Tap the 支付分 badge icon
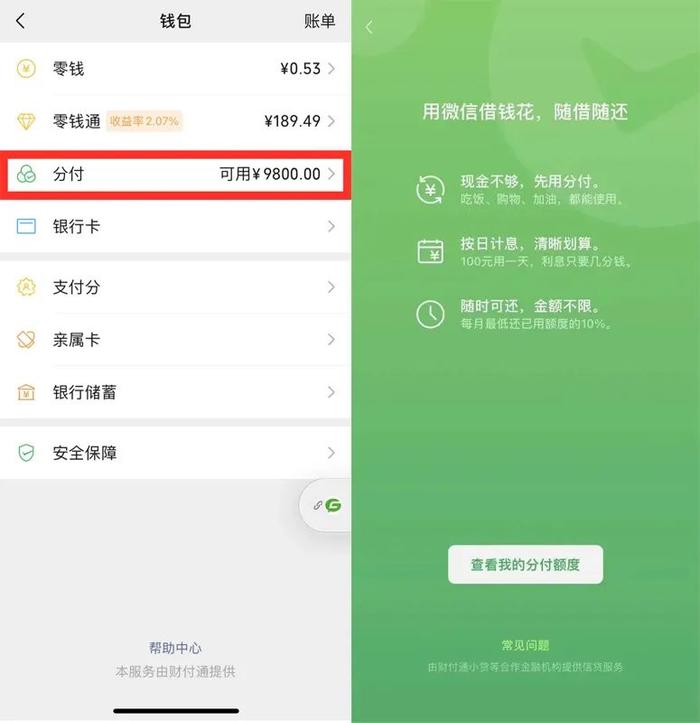The width and height of the screenshot is (700, 723). (26, 287)
